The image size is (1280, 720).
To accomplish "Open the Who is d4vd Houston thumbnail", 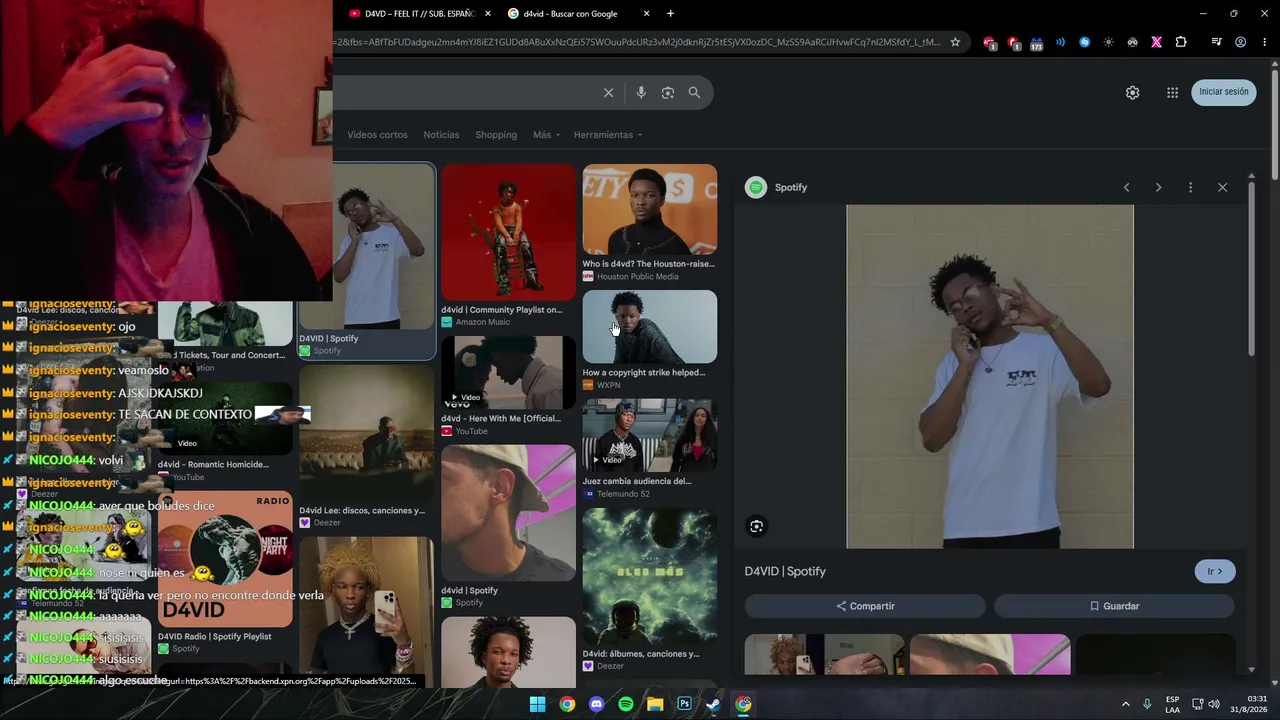I will point(650,210).
